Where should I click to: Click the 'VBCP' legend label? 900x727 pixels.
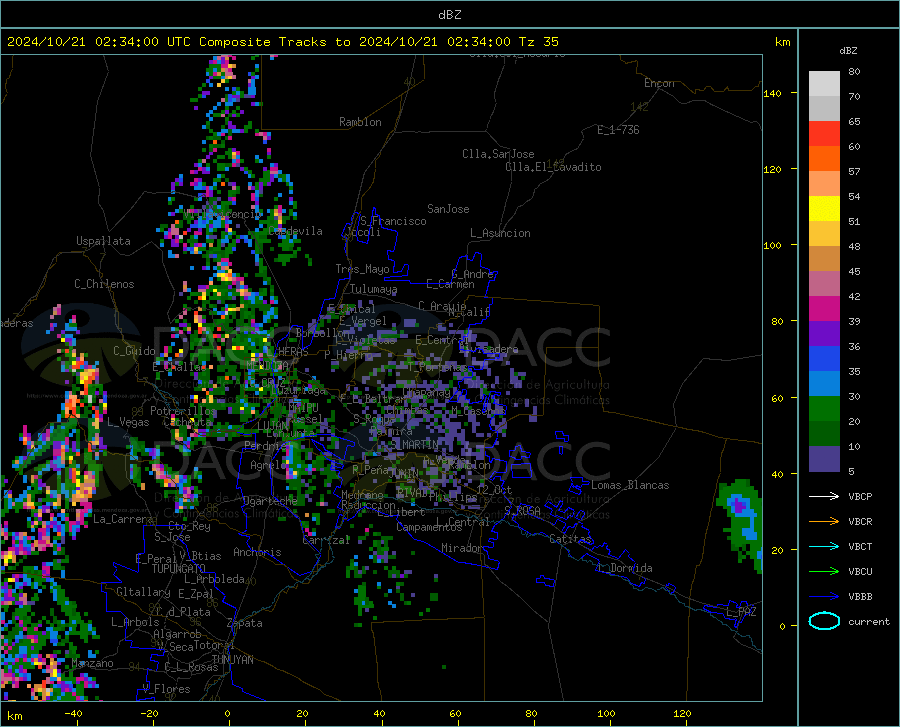click(860, 496)
